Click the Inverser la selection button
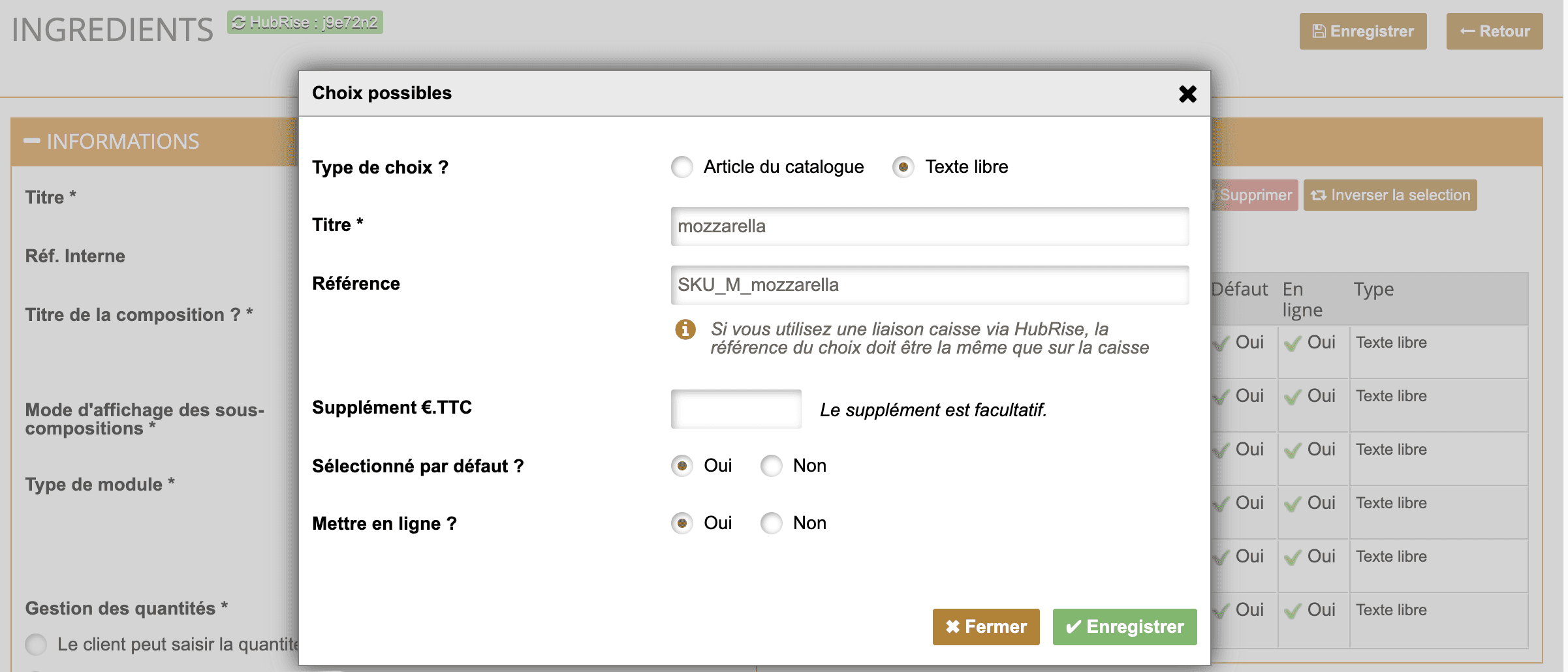Image resolution: width=1568 pixels, height=672 pixels. point(1390,194)
